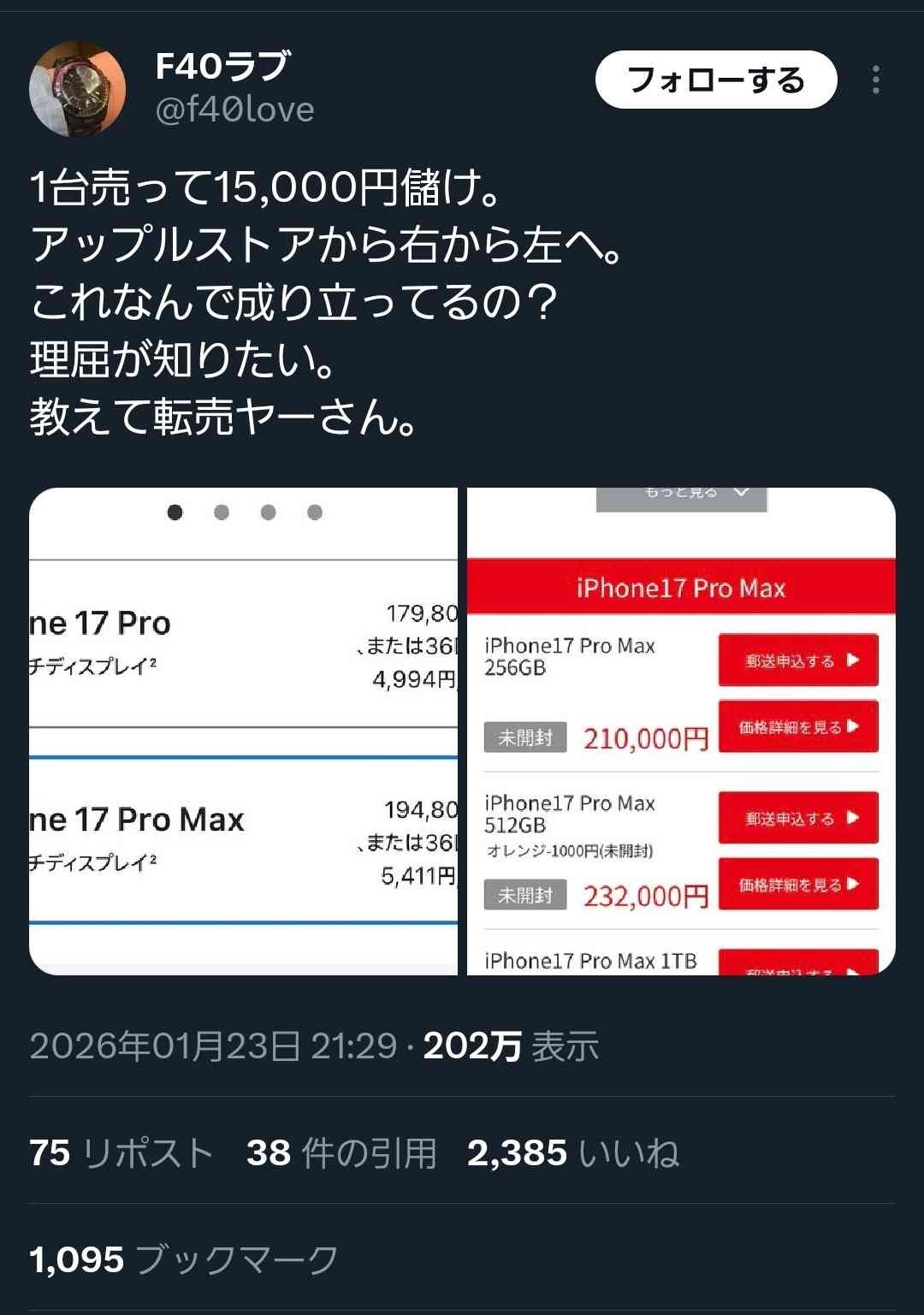924x1315 pixels.
Task: Open the F40ラブ display name
Action: (x=222, y=66)
